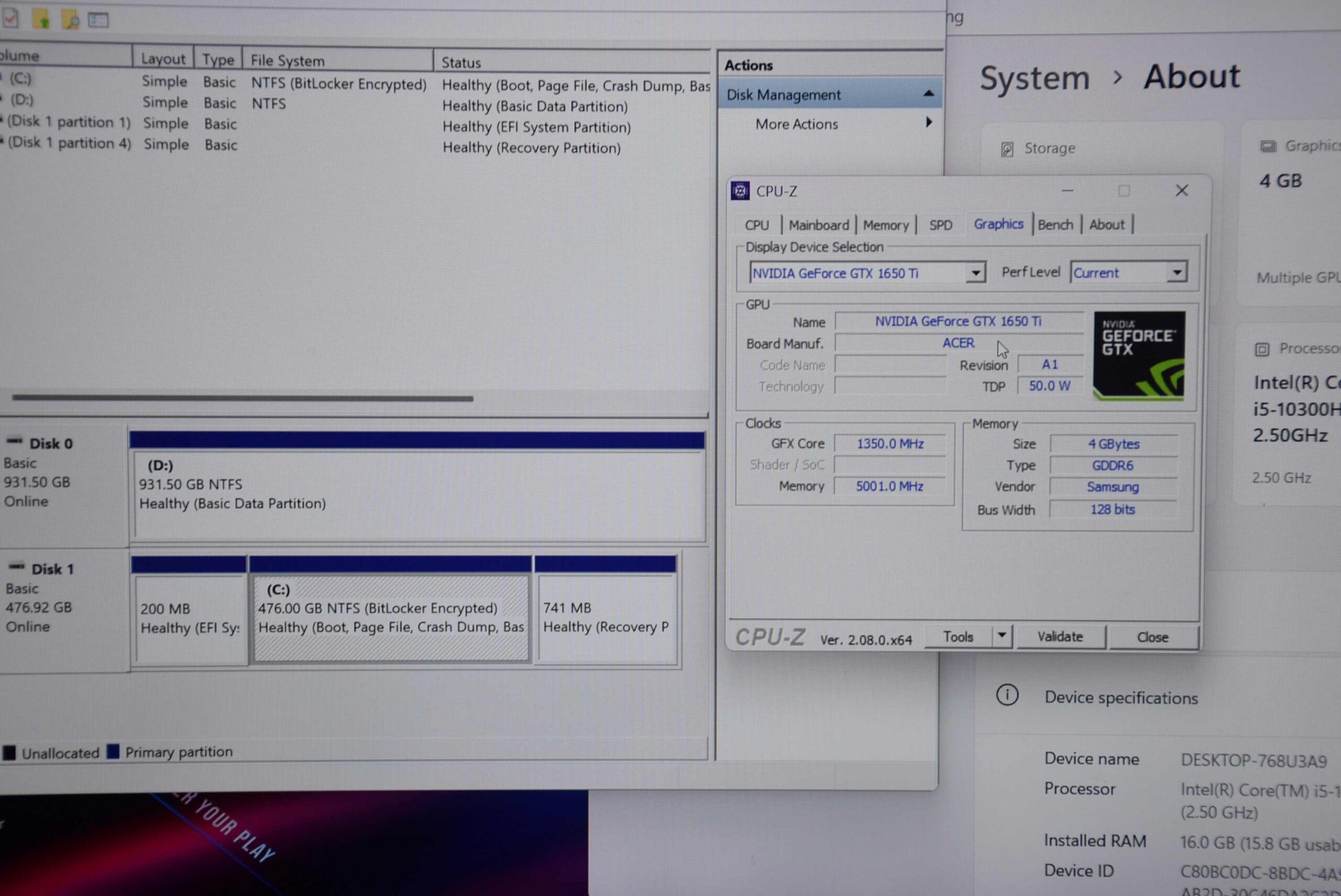Click the Device specifications info icon
The width and height of the screenshot is (1341, 896).
(1007, 695)
